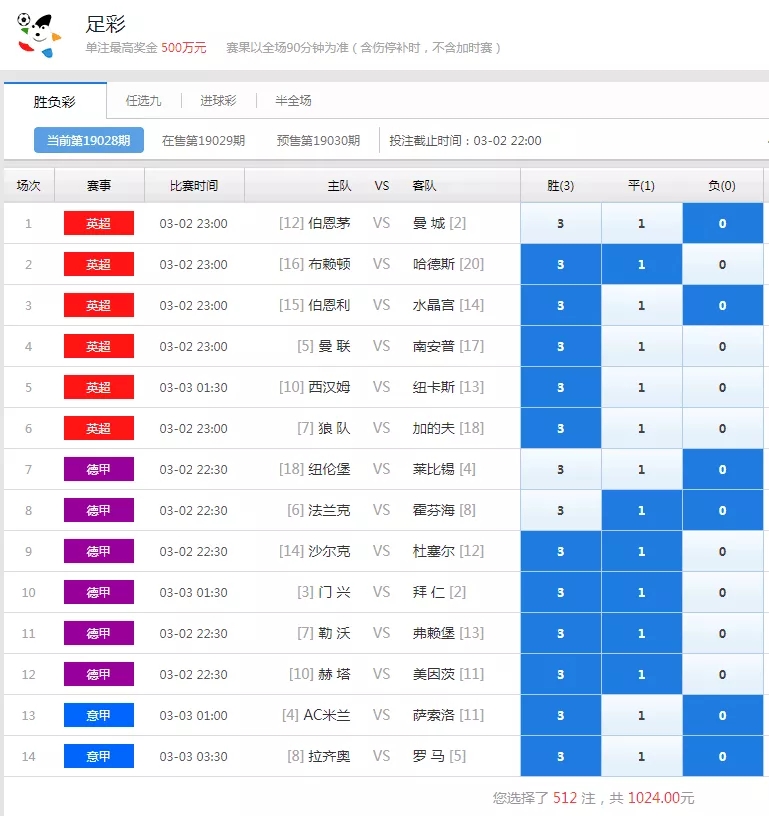769x816 pixels.
Task: Click the 德甲 badge in match 10
Action: point(99,592)
